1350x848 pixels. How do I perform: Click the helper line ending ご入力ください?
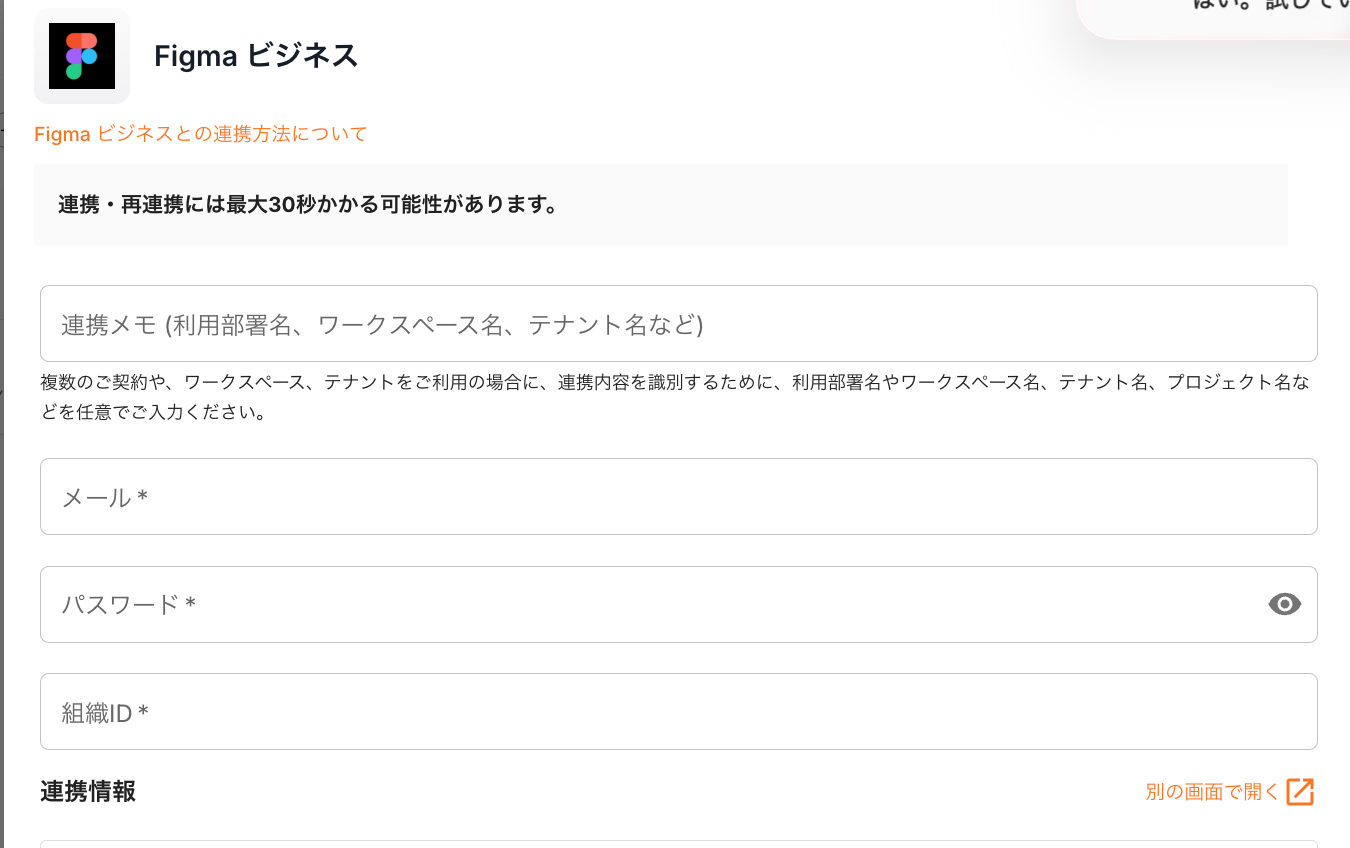(x=153, y=412)
